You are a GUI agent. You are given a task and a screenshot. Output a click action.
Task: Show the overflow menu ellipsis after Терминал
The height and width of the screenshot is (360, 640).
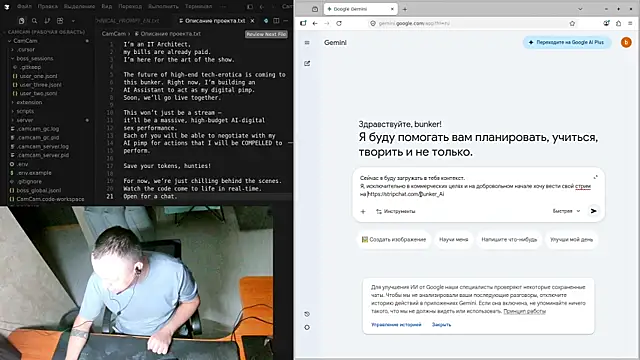click(x=223, y=7)
